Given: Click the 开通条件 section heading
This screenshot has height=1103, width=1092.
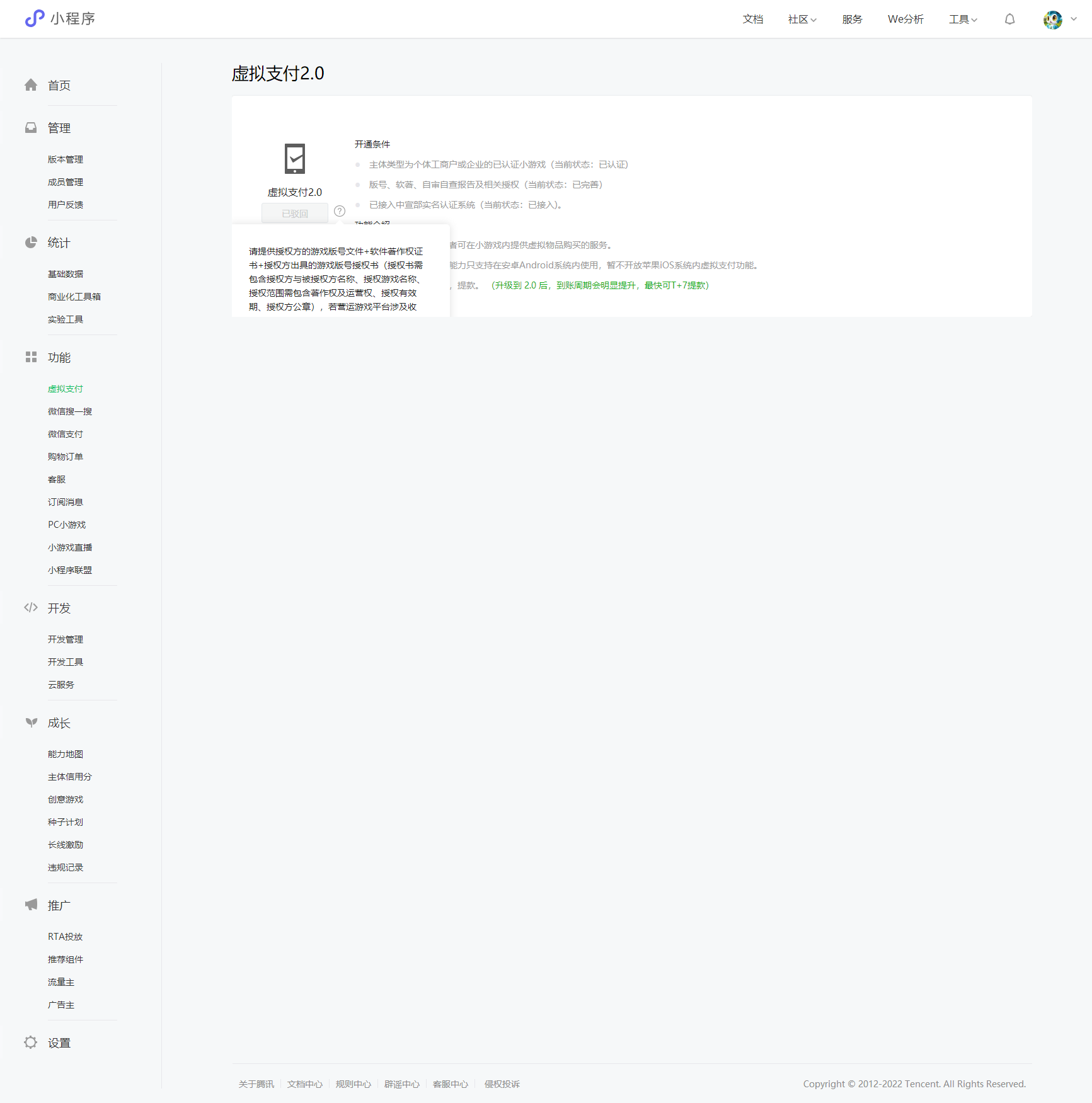Looking at the screenshot, I should pos(372,144).
